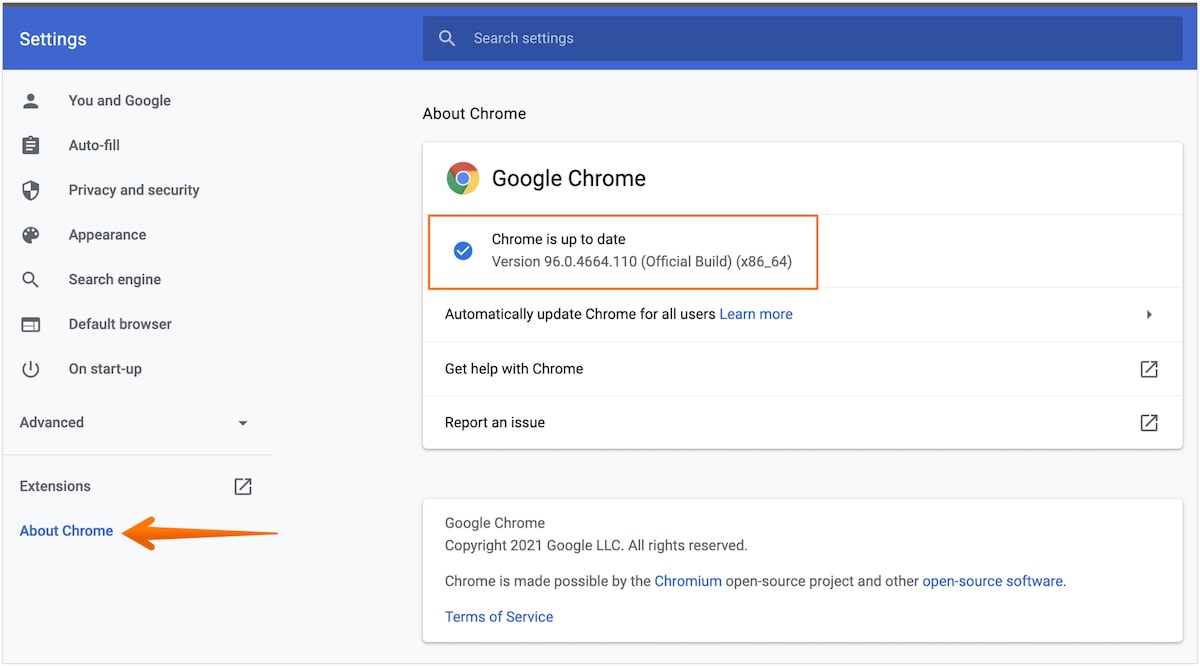Select Privacy and security in sidebar
1200x666 pixels.
[133, 190]
